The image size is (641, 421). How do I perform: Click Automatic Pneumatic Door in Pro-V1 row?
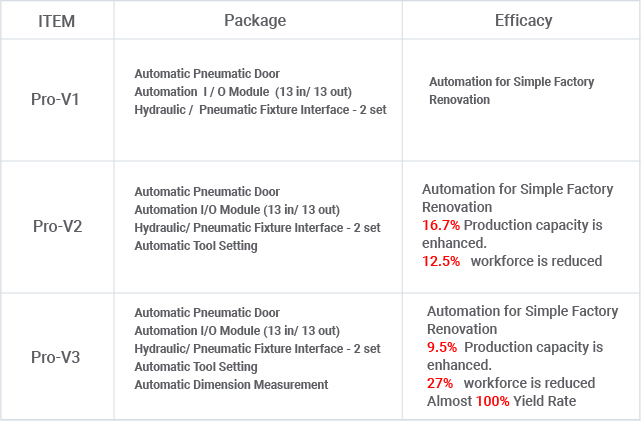coord(207,73)
